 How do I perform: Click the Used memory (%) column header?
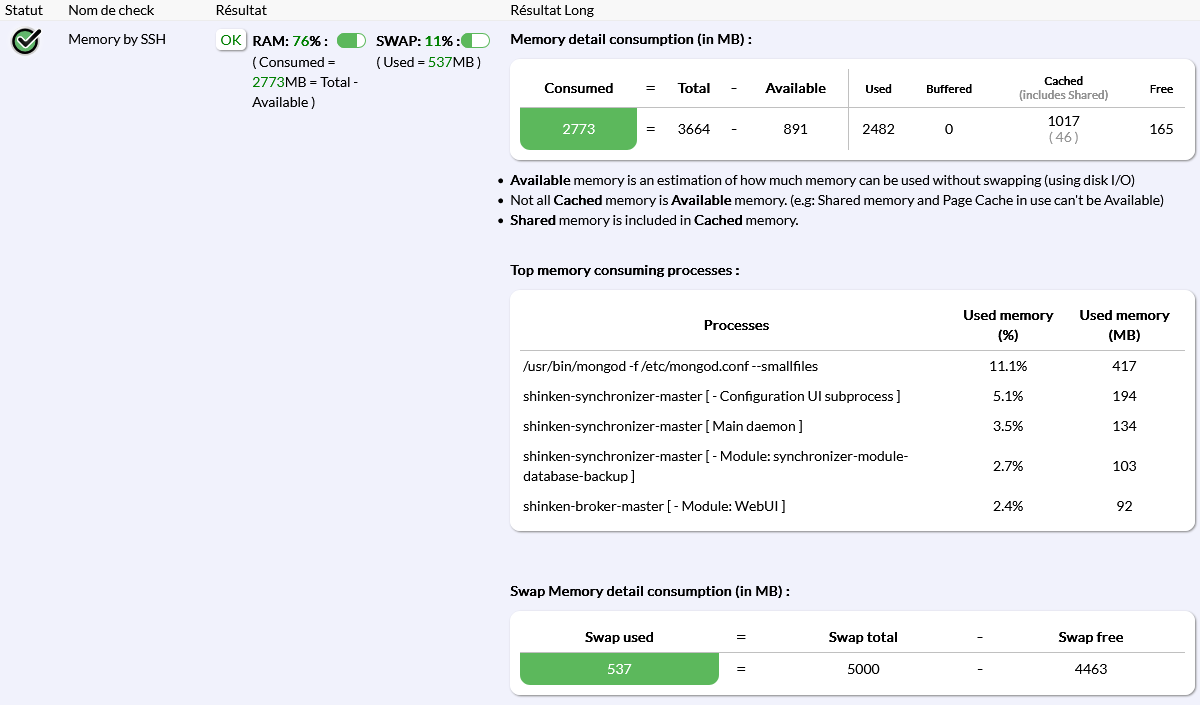pyautogui.click(x=1008, y=325)
